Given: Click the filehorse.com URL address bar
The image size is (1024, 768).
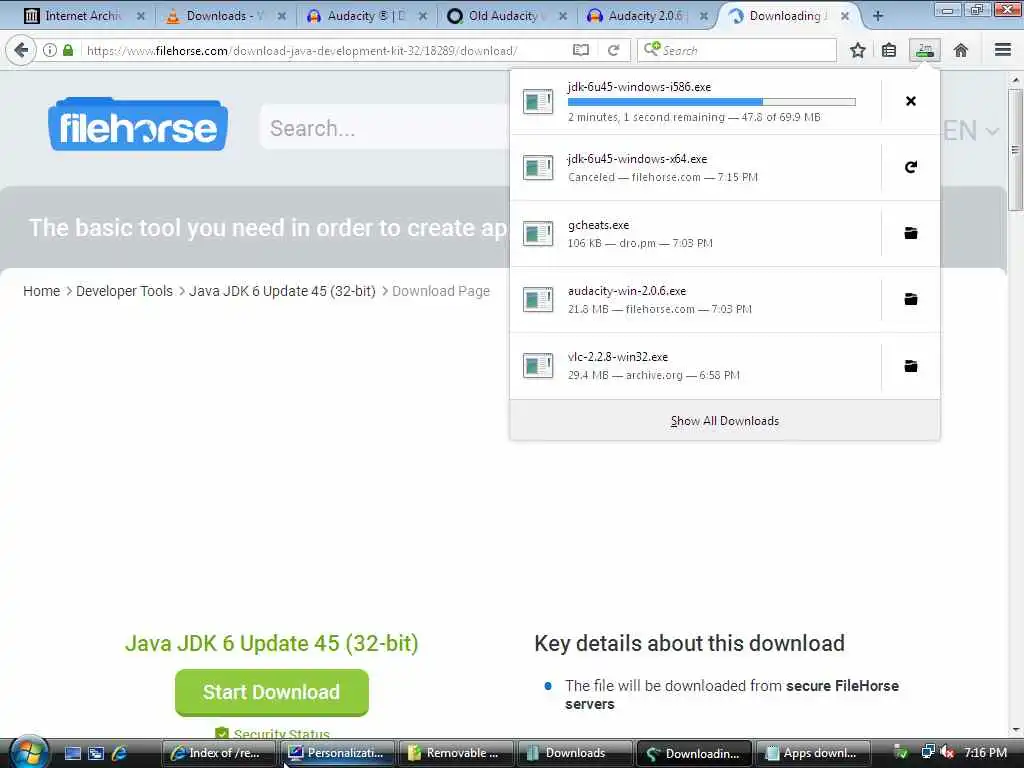Looking at the screenshot, I should click(x=325, y=50).
